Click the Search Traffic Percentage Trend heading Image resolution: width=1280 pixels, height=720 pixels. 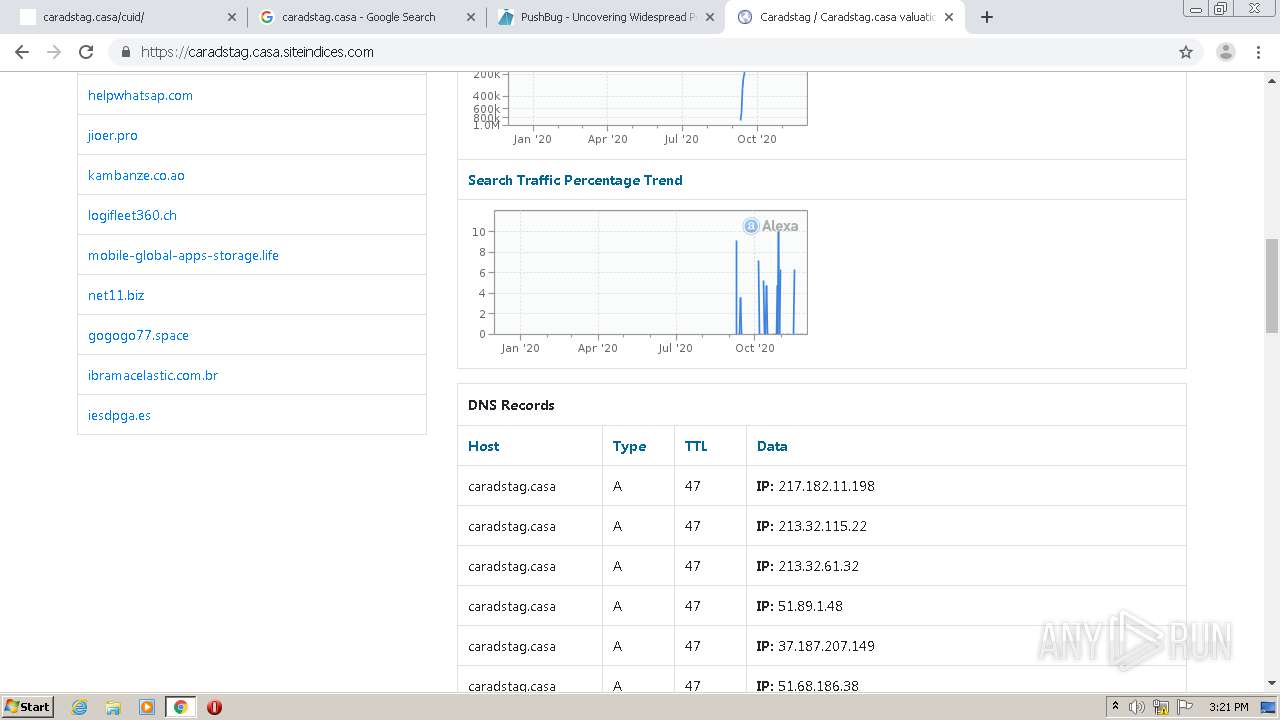tap(575, 180)
